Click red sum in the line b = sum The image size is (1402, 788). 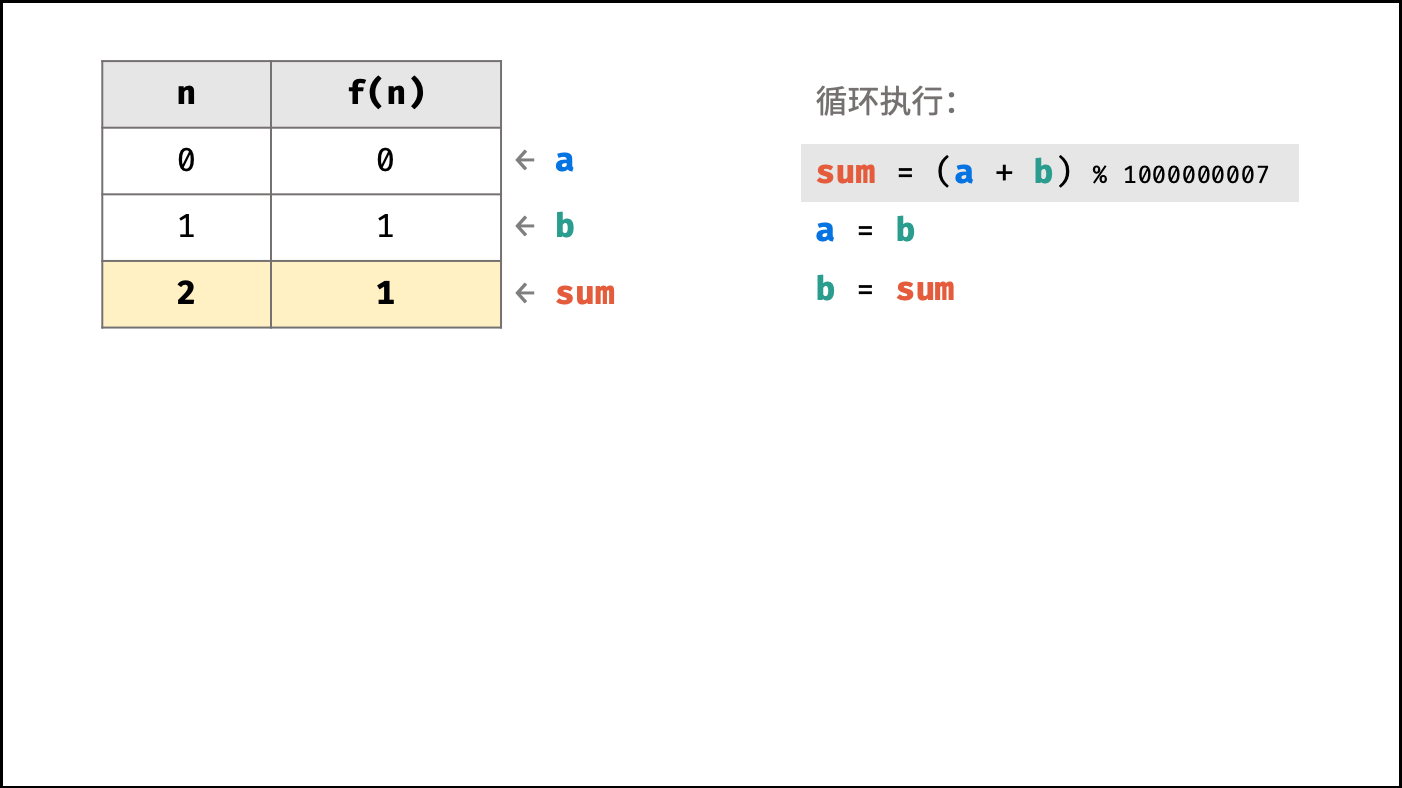(x=925, y=290)
